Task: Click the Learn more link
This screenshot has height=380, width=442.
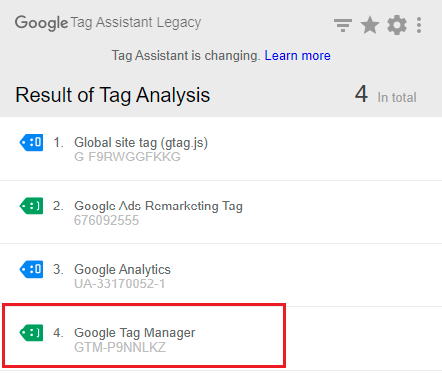Action: (297, 55)
